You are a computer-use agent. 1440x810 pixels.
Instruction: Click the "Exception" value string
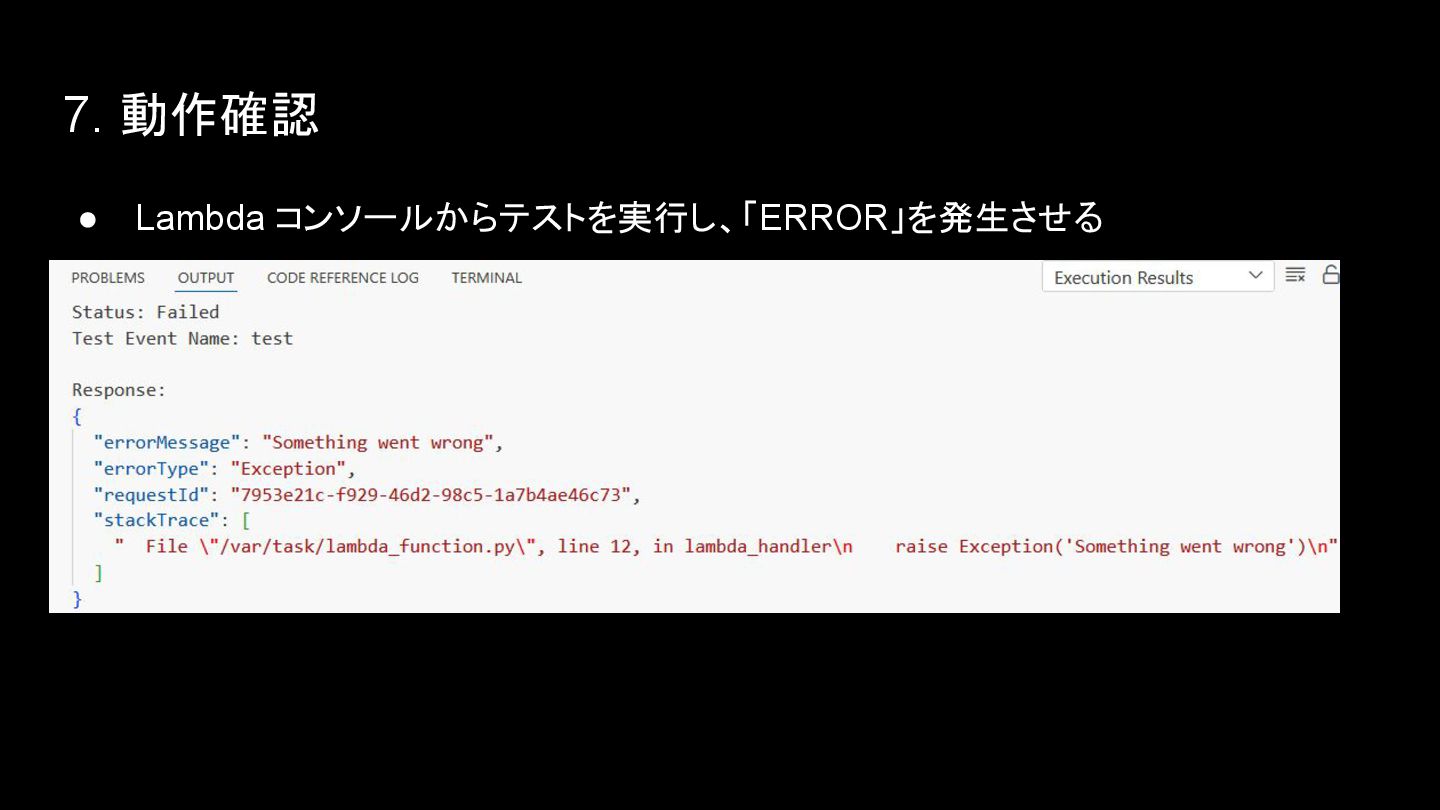point(288,468)
